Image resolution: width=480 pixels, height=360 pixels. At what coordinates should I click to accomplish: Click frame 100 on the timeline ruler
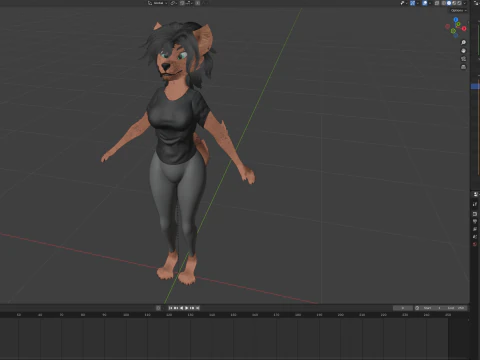pos(126,315)
